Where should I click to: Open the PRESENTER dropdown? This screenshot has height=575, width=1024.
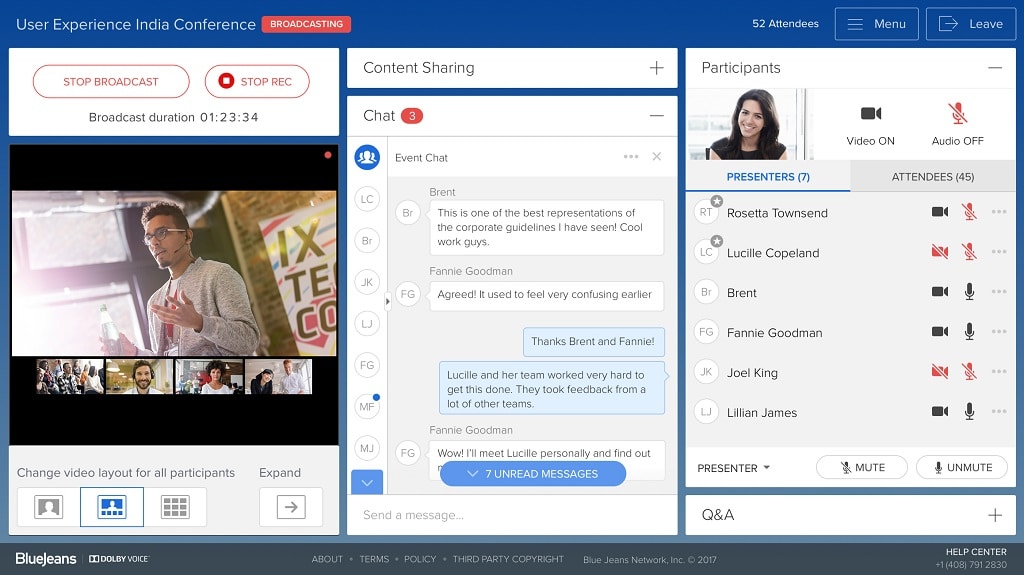pyautogui.click(x=734, y=468)
